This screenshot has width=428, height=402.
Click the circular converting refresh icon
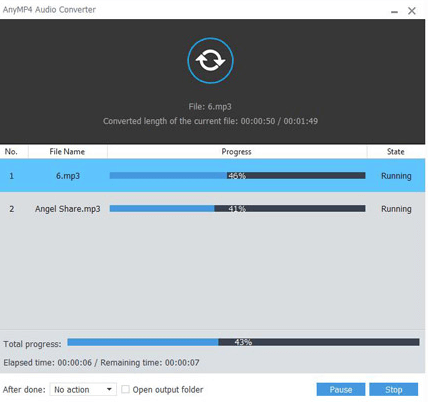pos(210,60)
